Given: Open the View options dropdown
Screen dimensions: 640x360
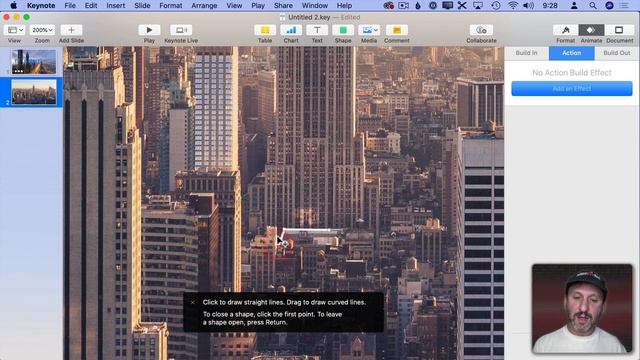Looking at the screenshot, I should [x=14, y=30].
